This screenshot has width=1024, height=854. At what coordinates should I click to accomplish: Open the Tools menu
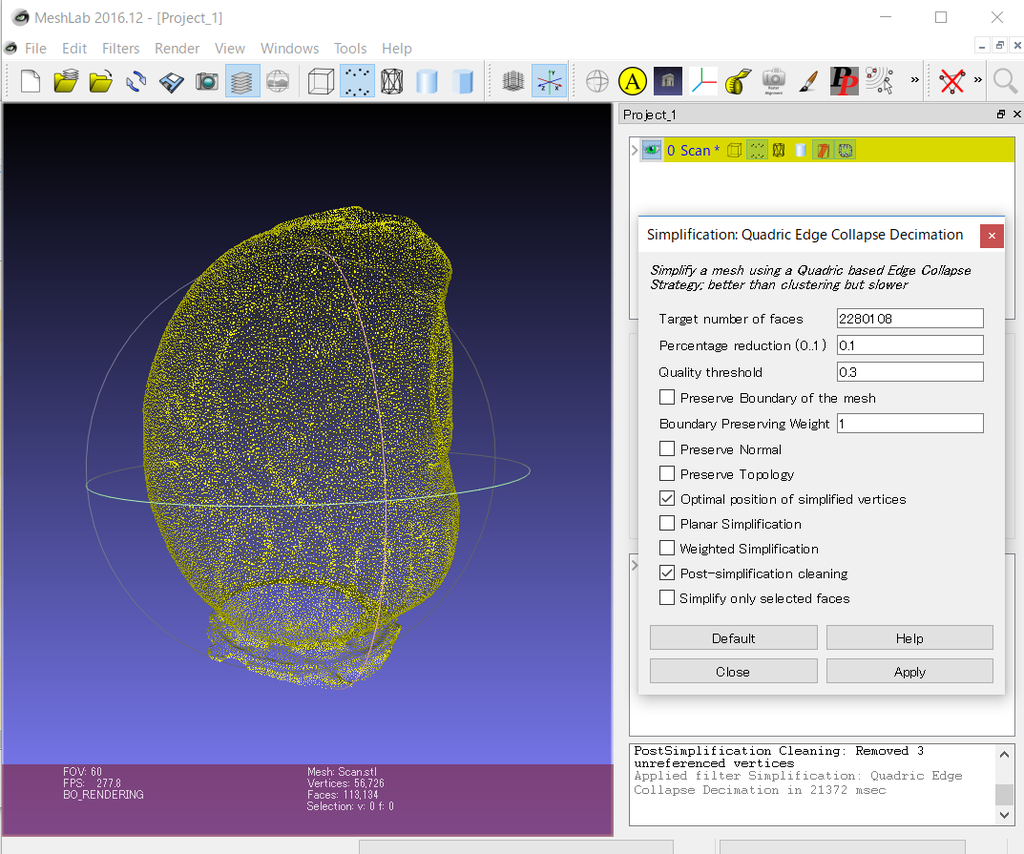click(350, 48)
